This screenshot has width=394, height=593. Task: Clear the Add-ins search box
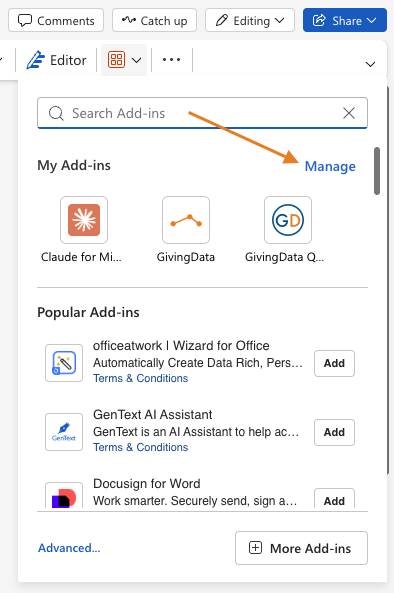click(x=349, y=113)
